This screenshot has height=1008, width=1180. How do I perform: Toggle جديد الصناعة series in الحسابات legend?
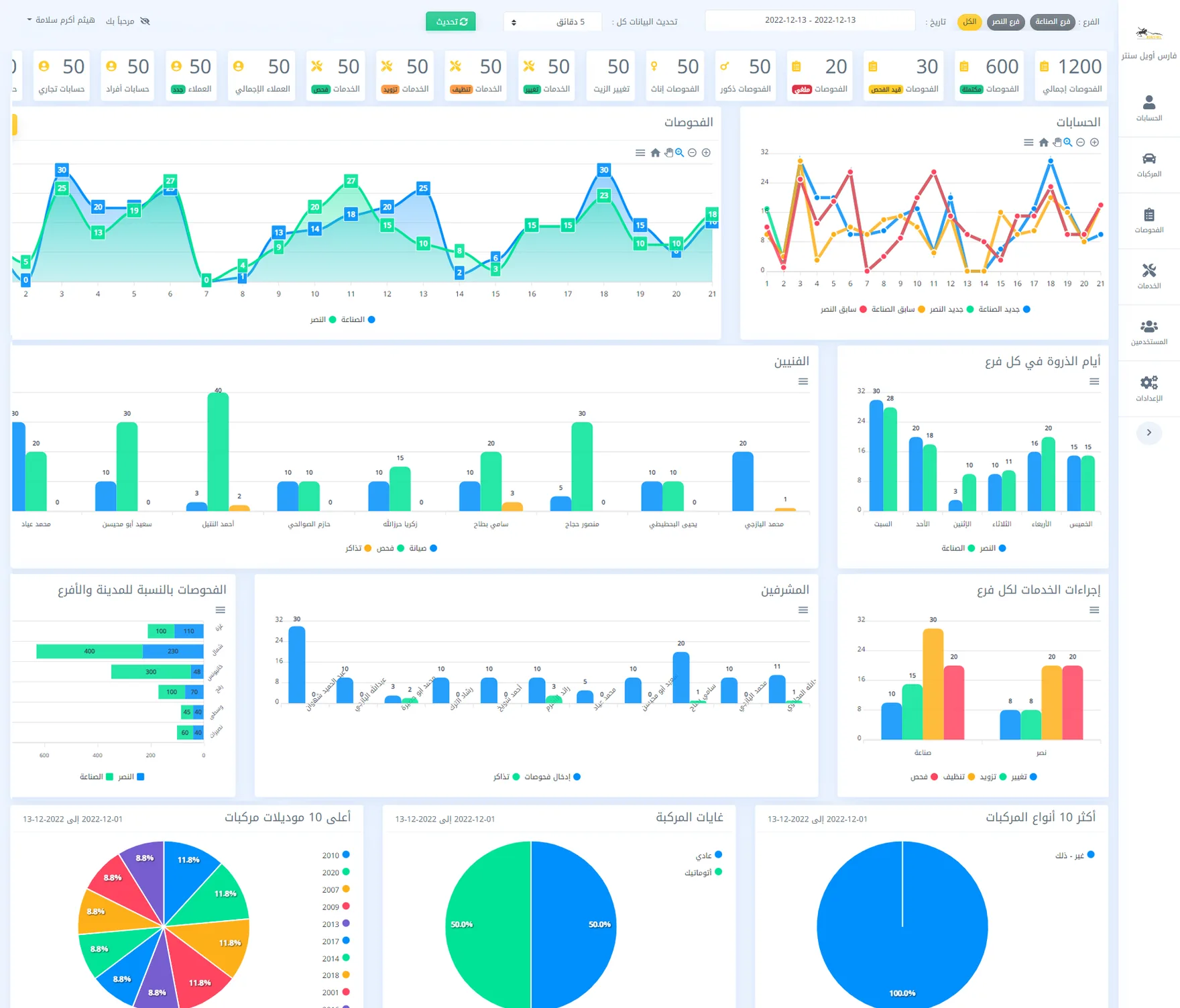(x=1004, y=309)
